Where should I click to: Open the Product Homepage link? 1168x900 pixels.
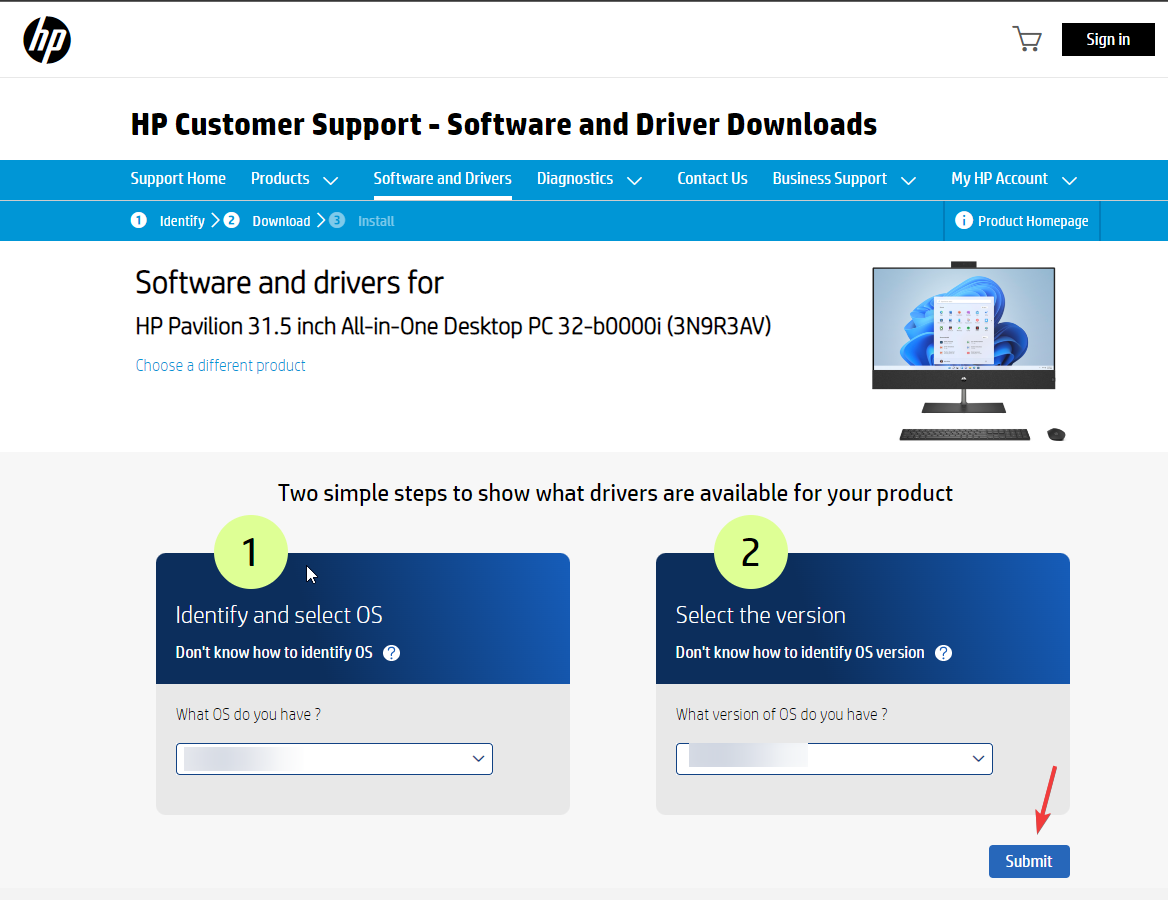pos(1033,221)
